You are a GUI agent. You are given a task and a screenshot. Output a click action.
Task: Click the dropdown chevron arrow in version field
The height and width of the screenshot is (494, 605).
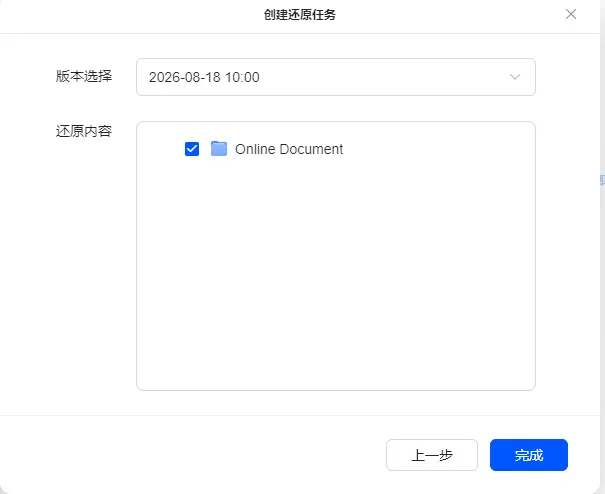click(x=515, y=77)
